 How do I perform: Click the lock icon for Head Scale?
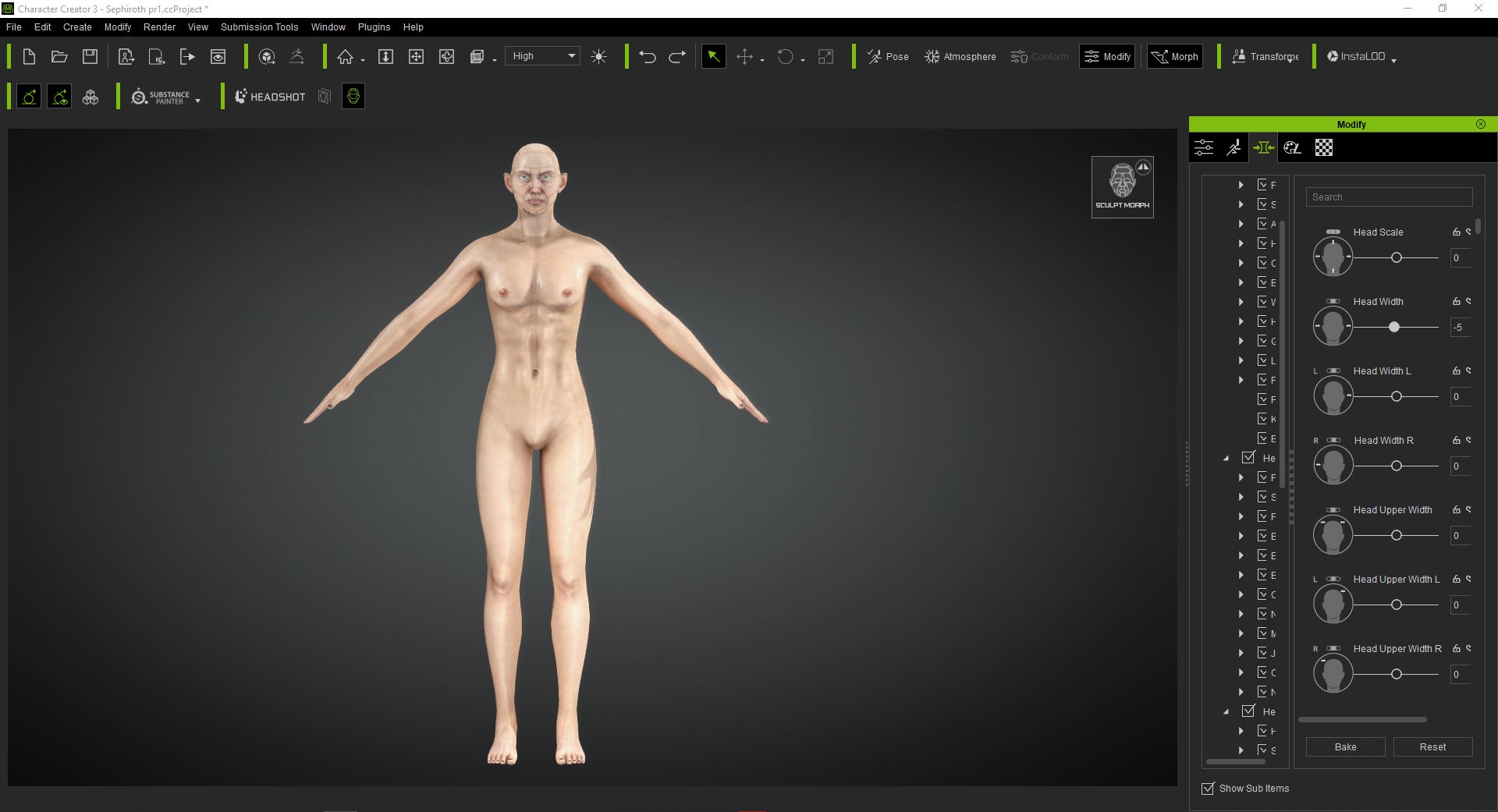[1456, 232]
